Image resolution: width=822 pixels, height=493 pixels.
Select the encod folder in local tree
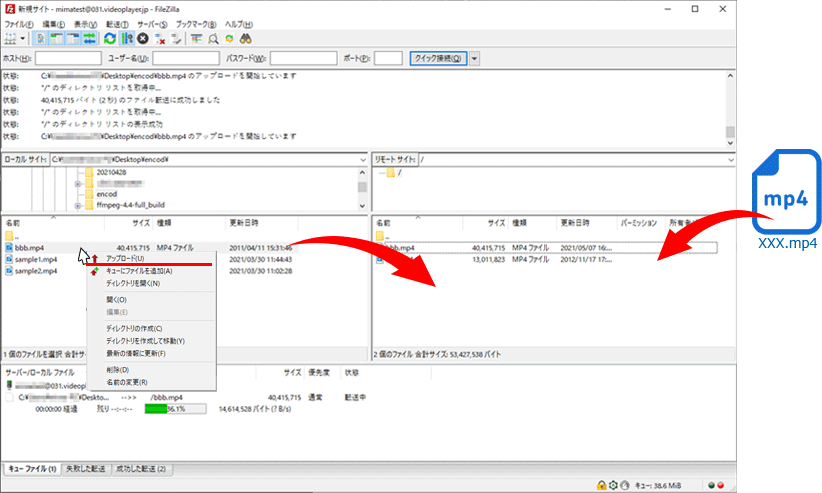(106, 194)
